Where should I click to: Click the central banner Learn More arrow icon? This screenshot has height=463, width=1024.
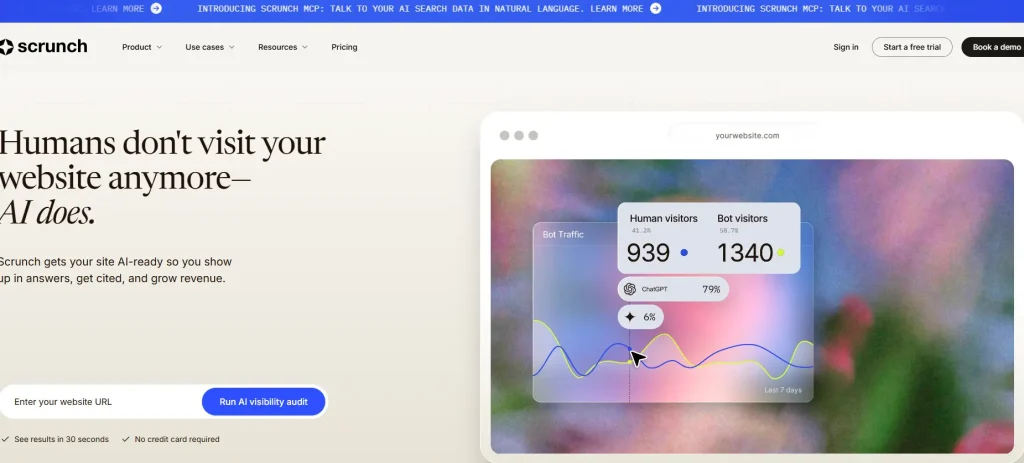point(656,8)
